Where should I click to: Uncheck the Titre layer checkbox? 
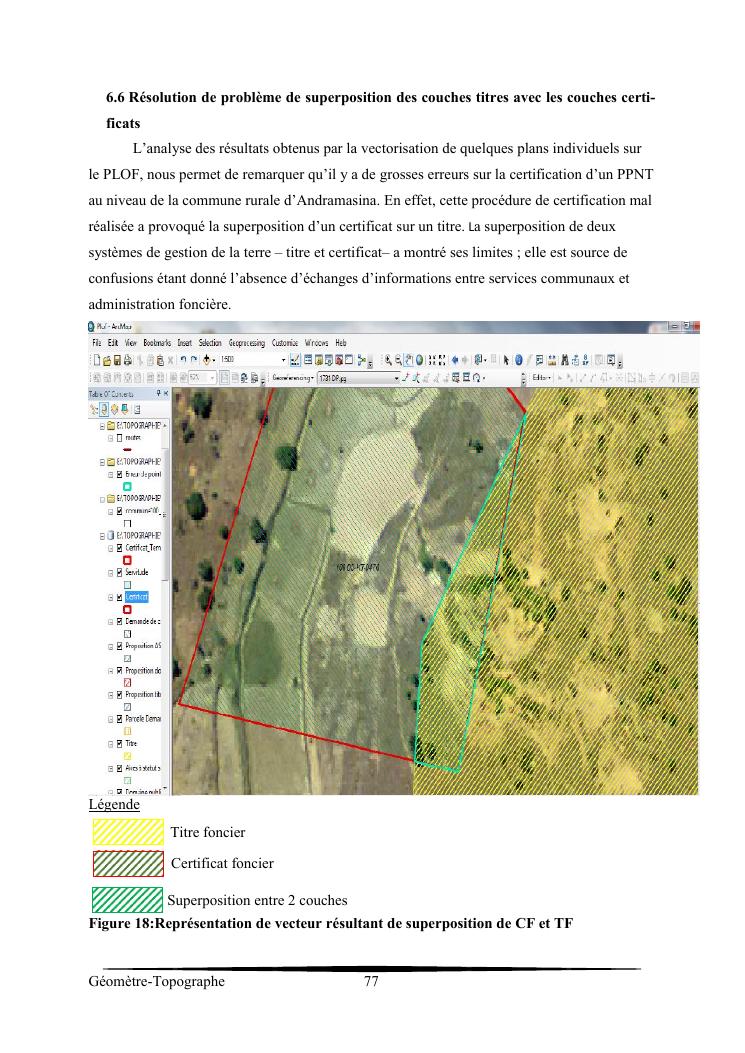pos(120,744)
